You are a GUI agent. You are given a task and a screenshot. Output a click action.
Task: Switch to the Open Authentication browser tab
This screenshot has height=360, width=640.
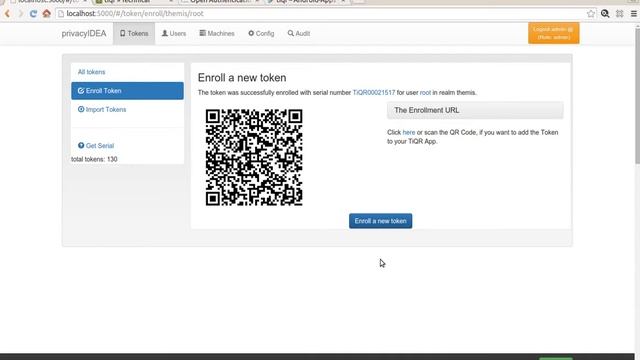[x=220, y=2]
